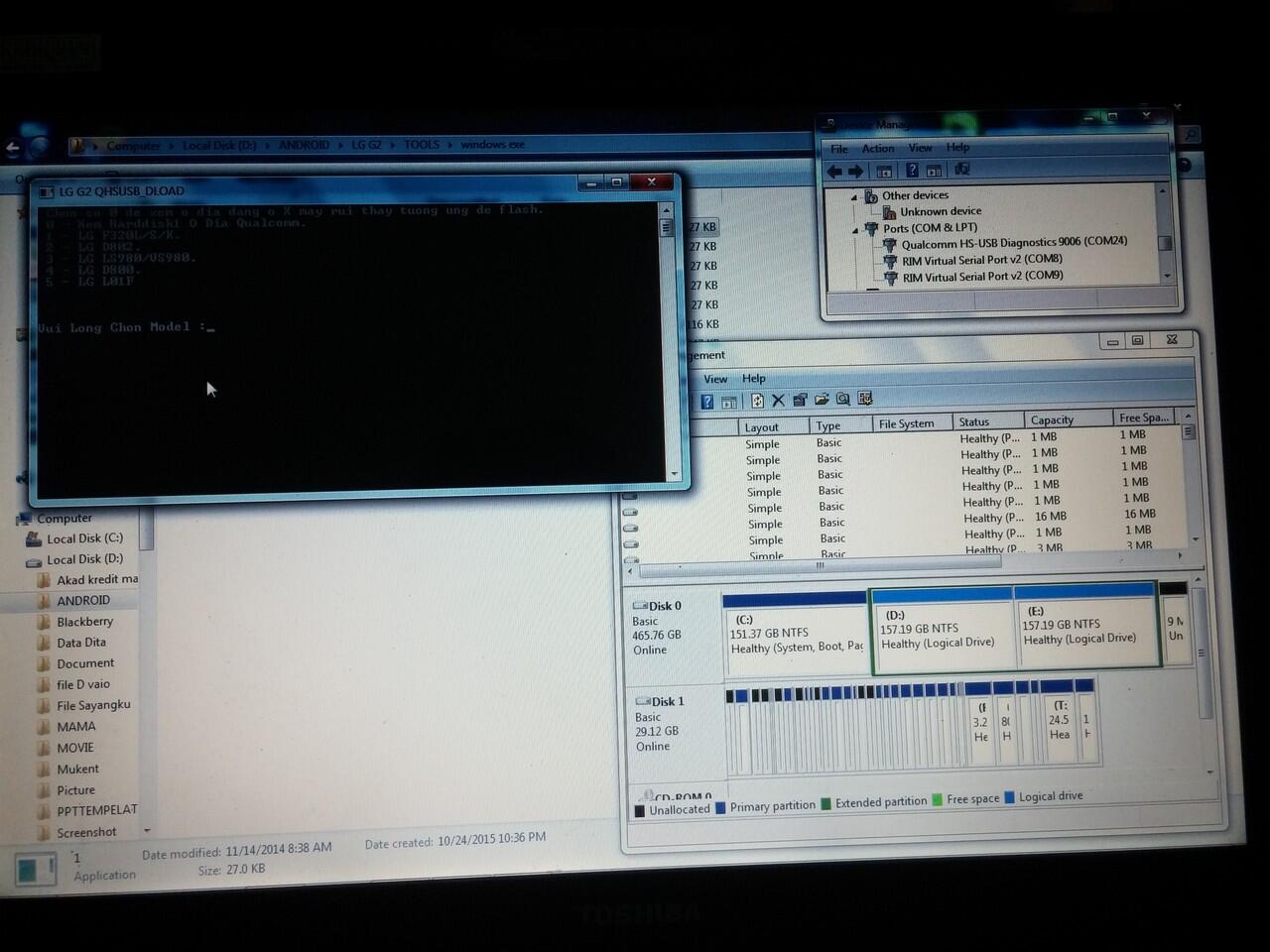
Task: Click Explorer Back navigation arrow
Action: (13, 149)
